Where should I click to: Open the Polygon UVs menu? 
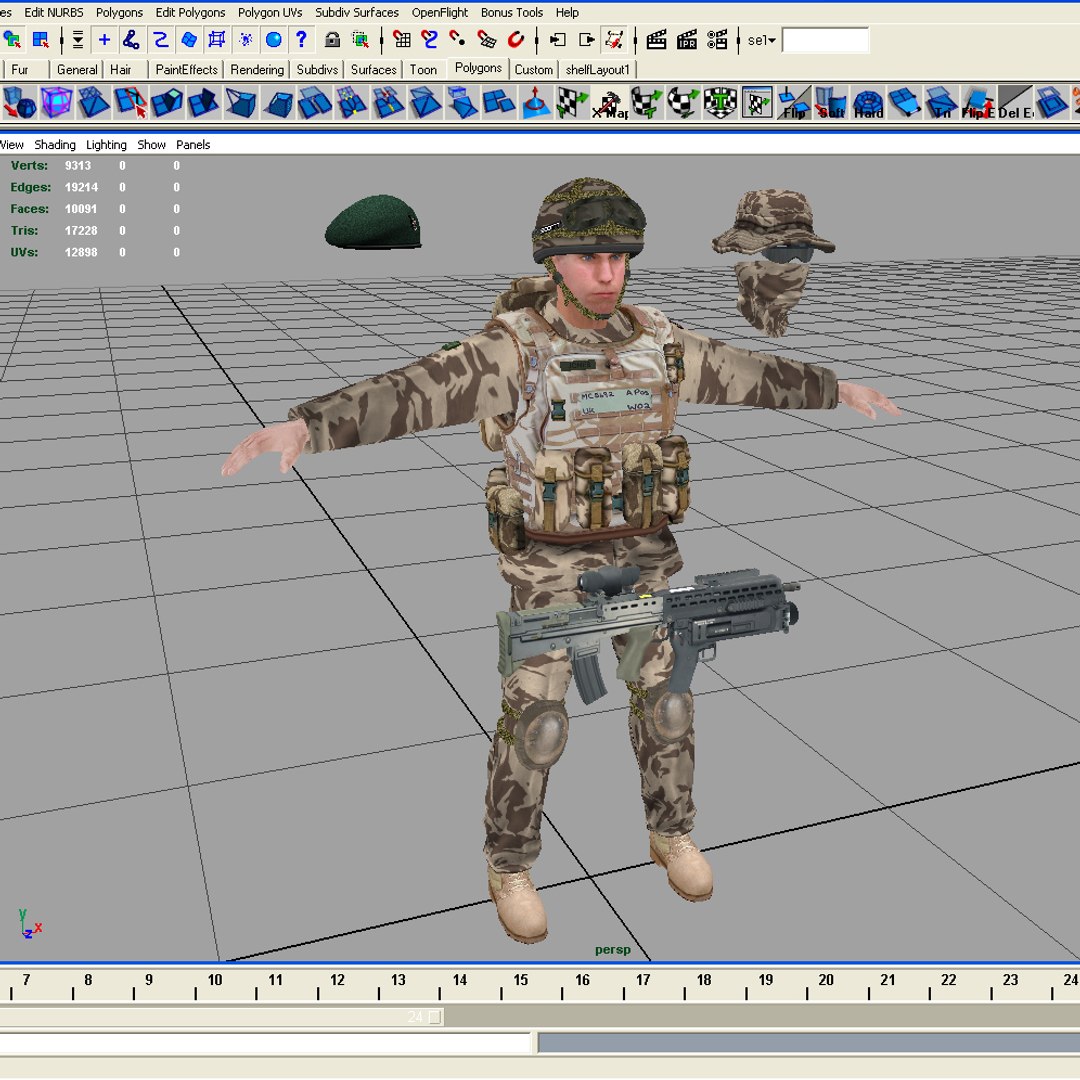tap(270, 12)
